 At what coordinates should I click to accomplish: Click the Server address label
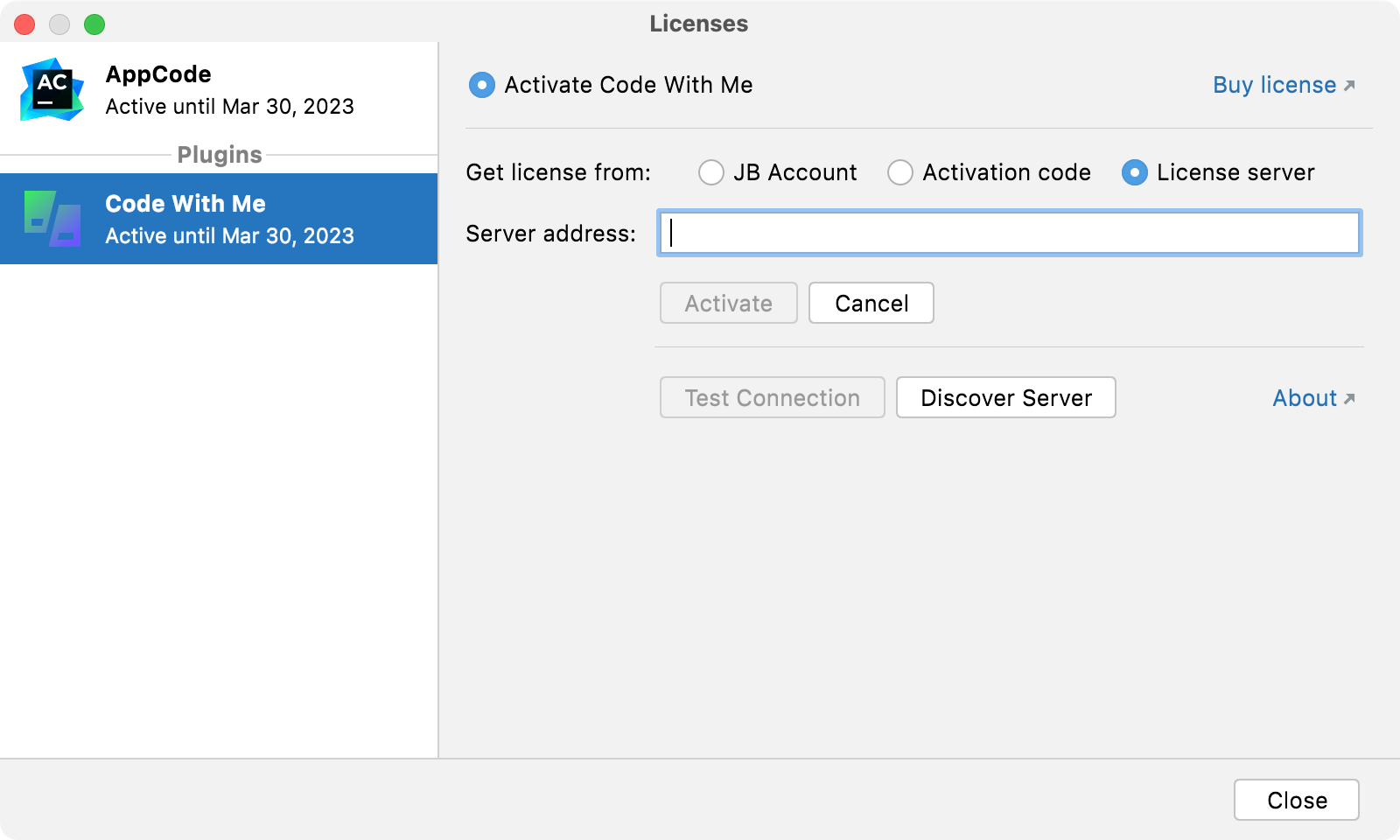coord(551,234)
